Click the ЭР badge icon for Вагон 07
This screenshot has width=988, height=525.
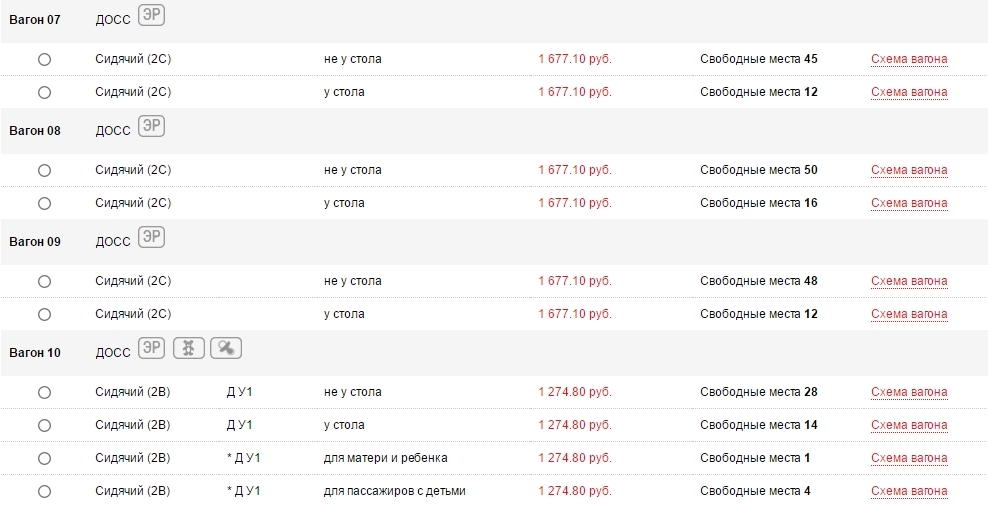point(151,15)
